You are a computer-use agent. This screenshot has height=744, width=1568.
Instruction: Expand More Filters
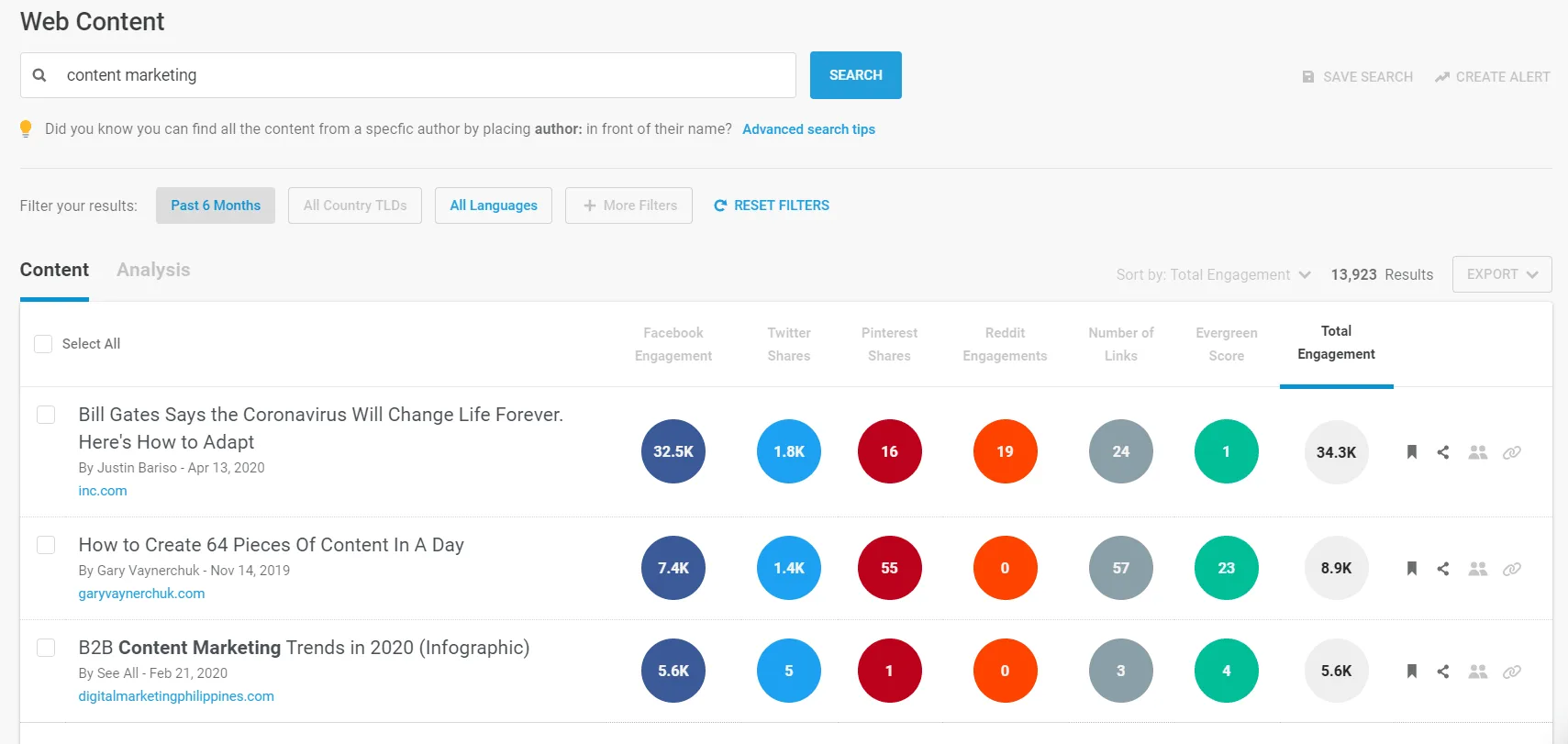coord(629,205)
